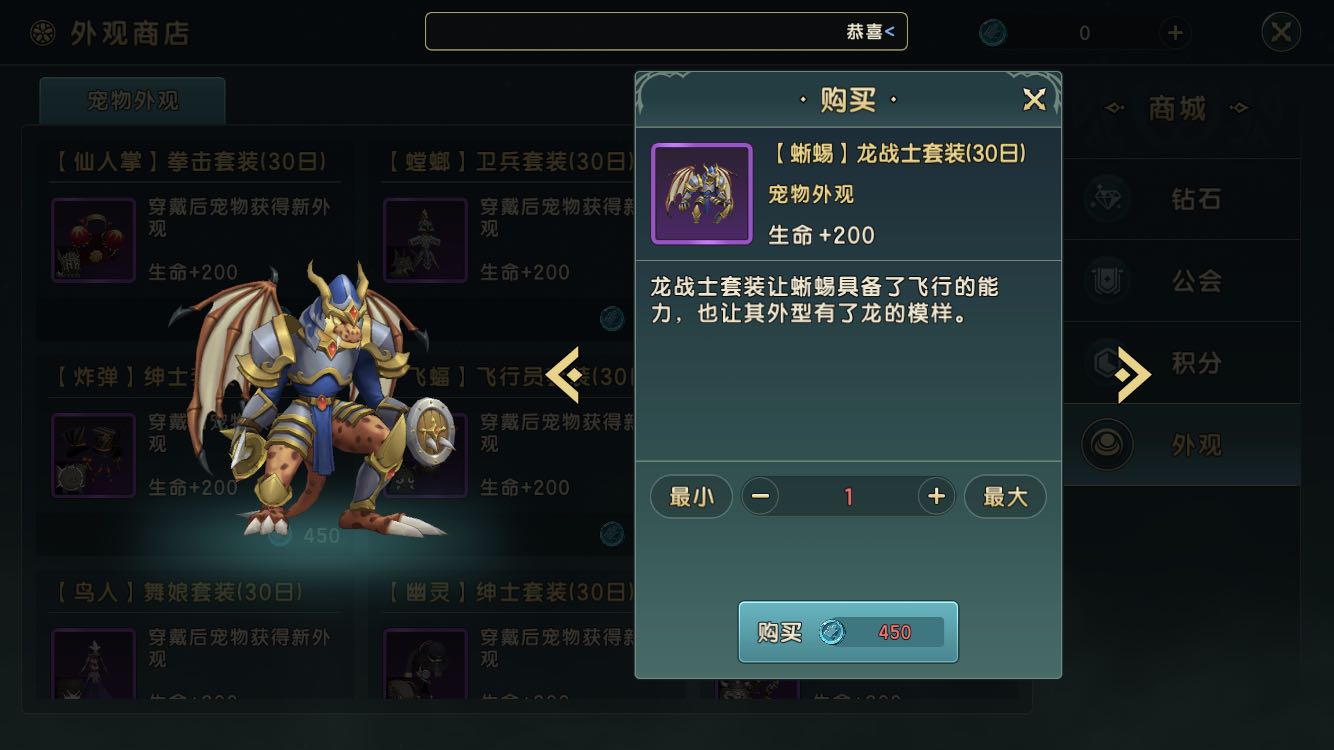
Task: Set quantity to 最大 maximum
Action: pyautogui.click(x=1005, y=496)
